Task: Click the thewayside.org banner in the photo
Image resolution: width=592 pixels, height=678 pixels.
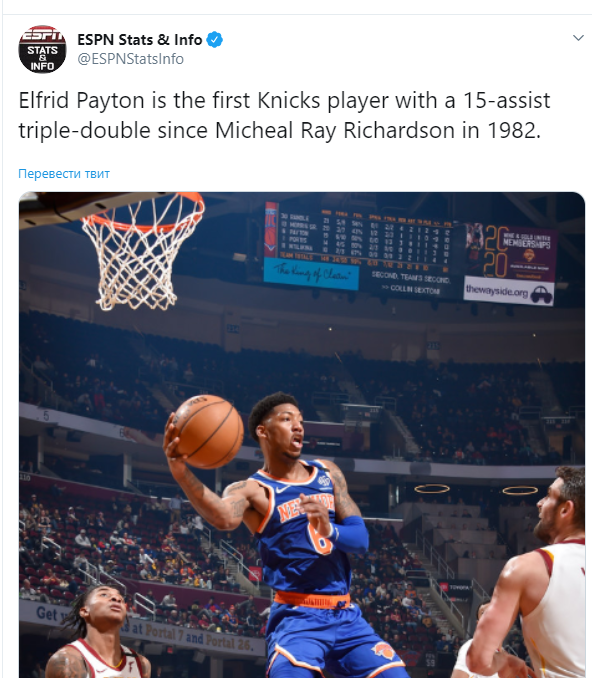Action: coord(509,292)
